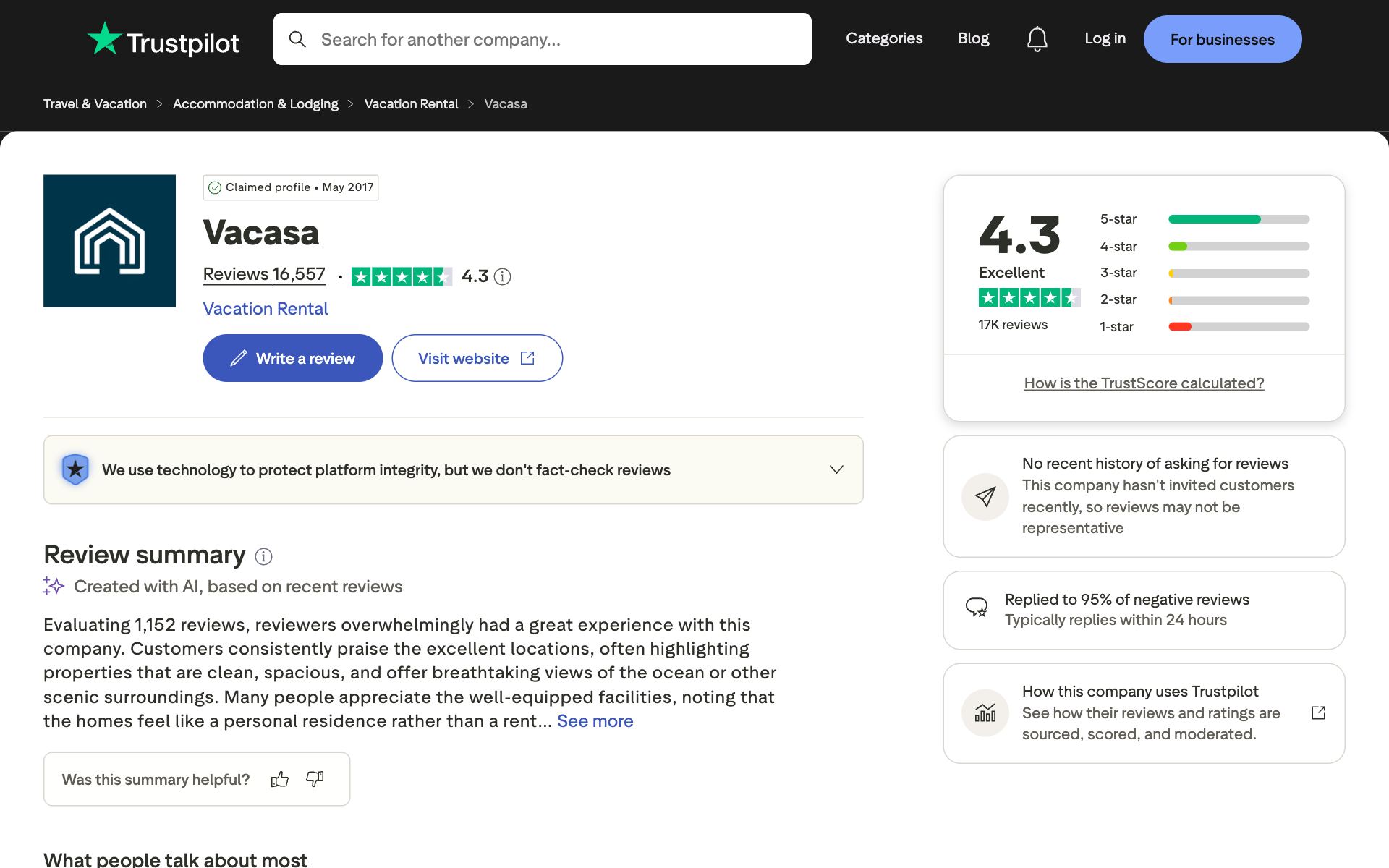This screenshot has height=868, width=1389.
Task: Click the No recent history of asking card
Action: pos(1144,496)
